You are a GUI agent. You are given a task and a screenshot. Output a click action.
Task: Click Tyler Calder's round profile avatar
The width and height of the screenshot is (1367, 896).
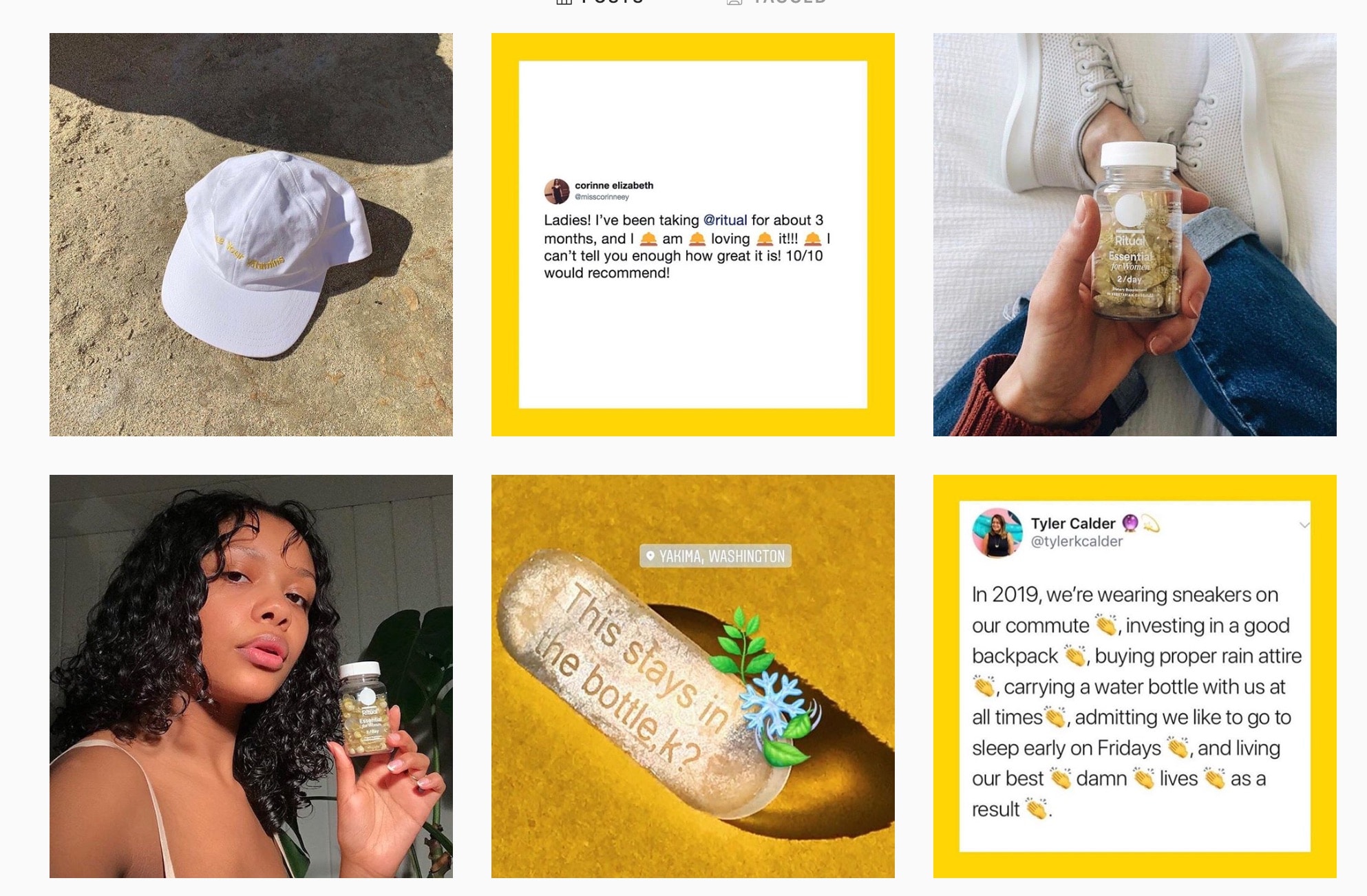[x=997, y=533]
